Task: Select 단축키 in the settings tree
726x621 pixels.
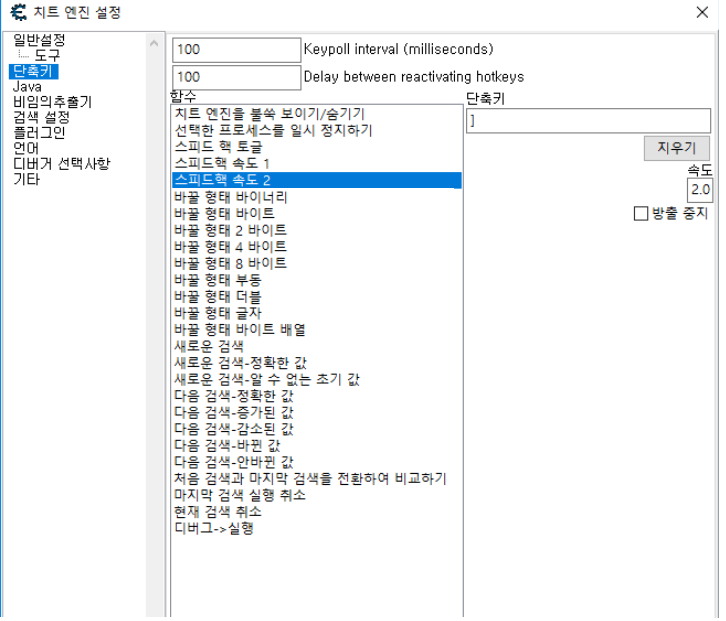Action: [x=33, y=72]
